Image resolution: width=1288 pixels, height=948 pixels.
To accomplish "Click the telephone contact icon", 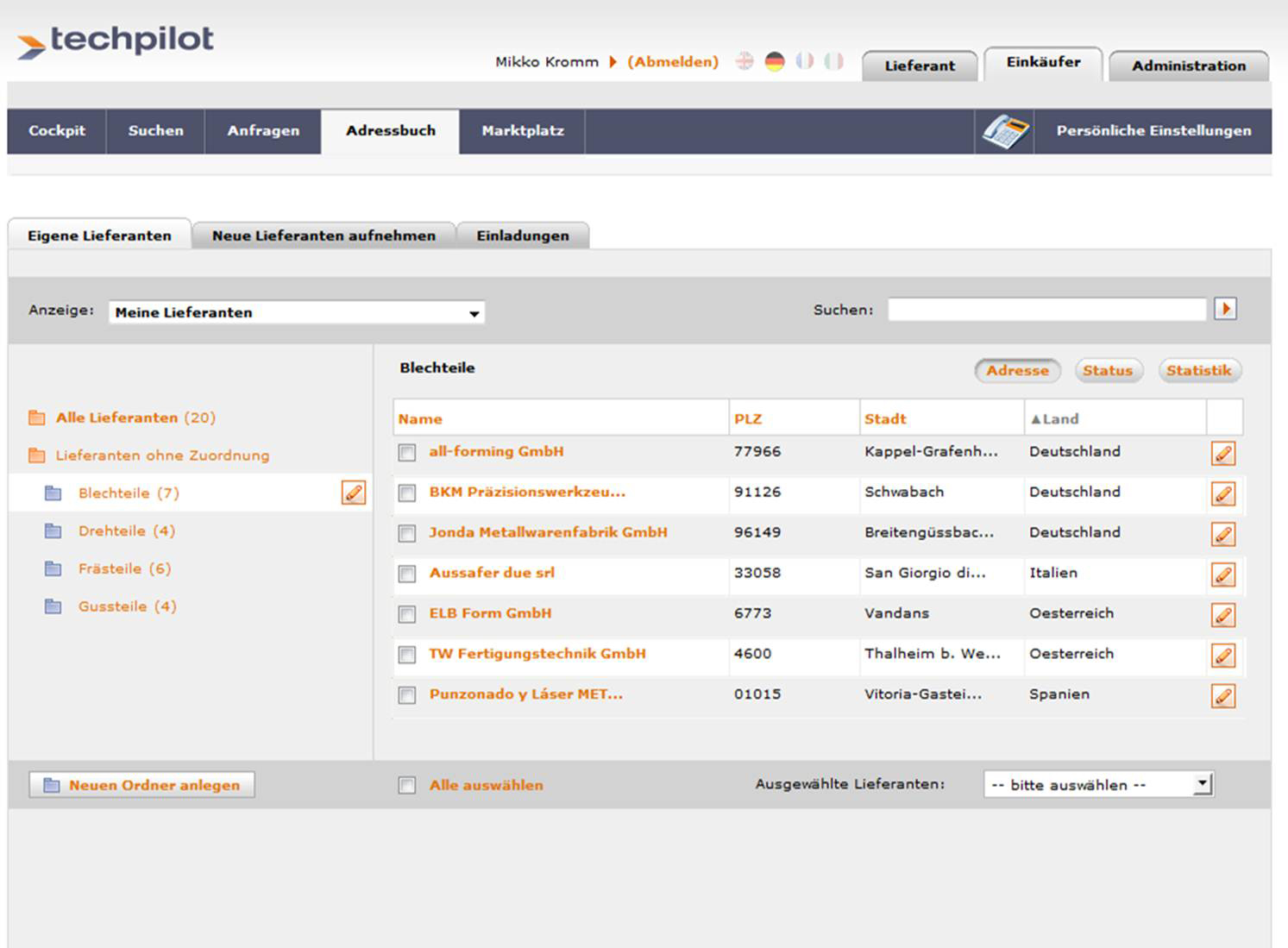I will pos(1005,131).
